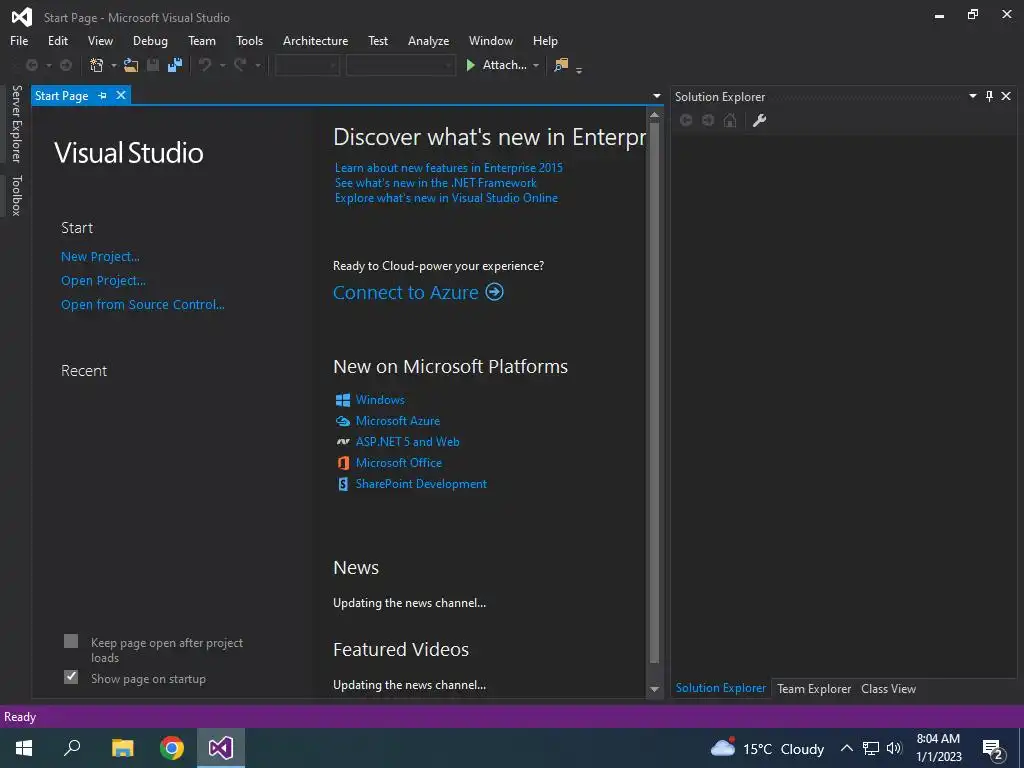The width and height of the screenshot is (1024, 768).
Task: Open the New Project button dropdown arrow
Action: 114,65
